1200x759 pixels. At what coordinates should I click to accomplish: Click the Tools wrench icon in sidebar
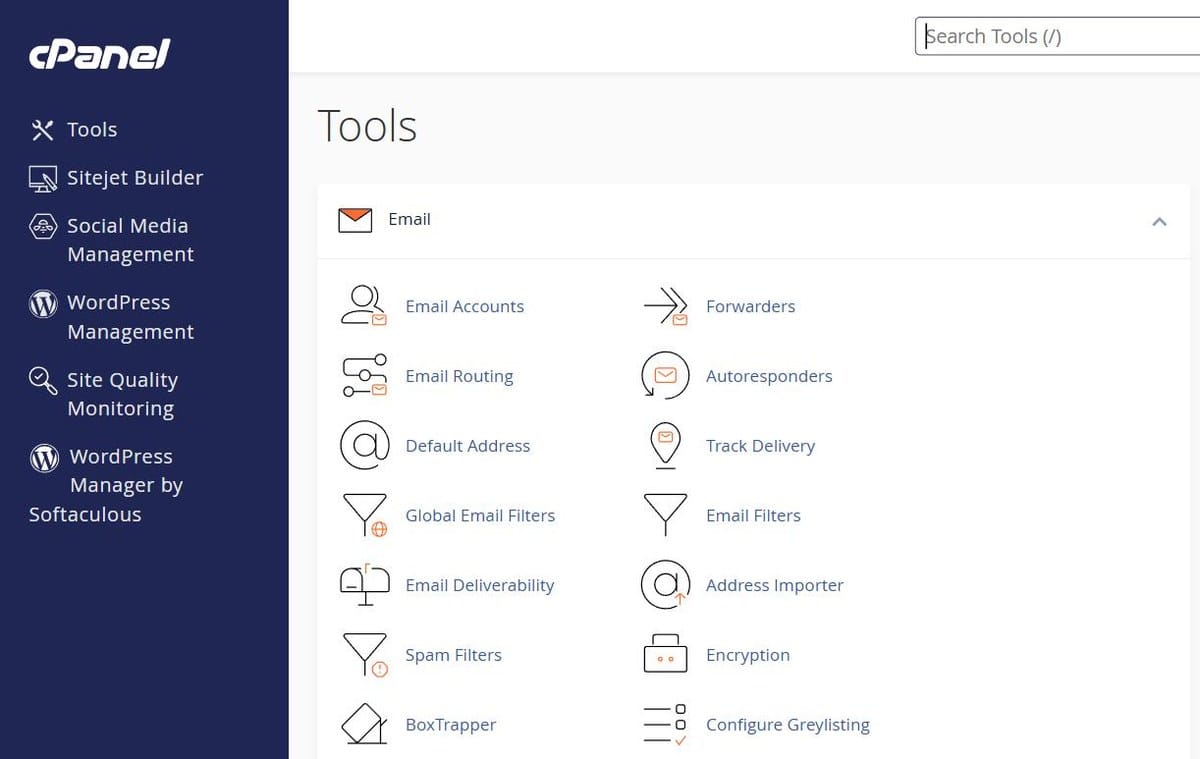click(x=42, y=130)
